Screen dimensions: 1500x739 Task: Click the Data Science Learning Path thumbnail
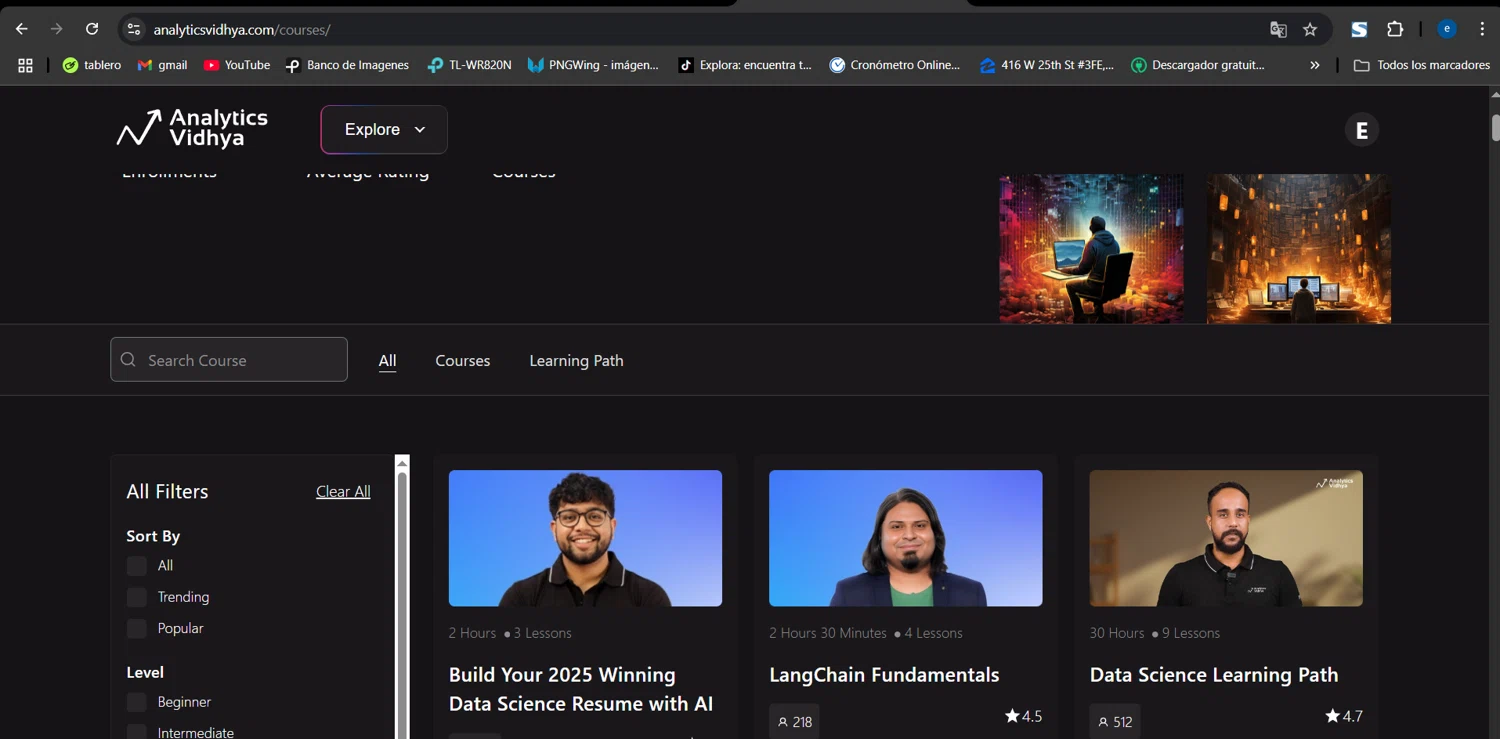[1226, 538]
